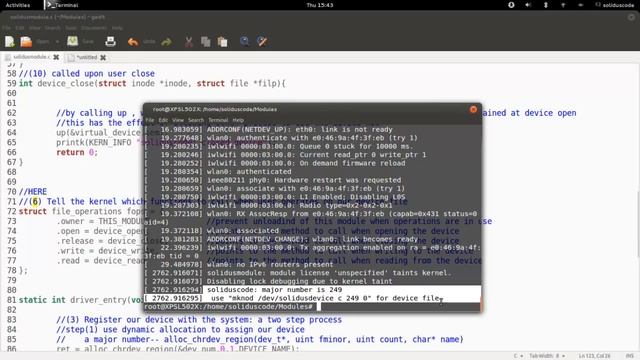Open the terminal window's File menu
The image size is (640, 360).
click(x=150, y=120)
